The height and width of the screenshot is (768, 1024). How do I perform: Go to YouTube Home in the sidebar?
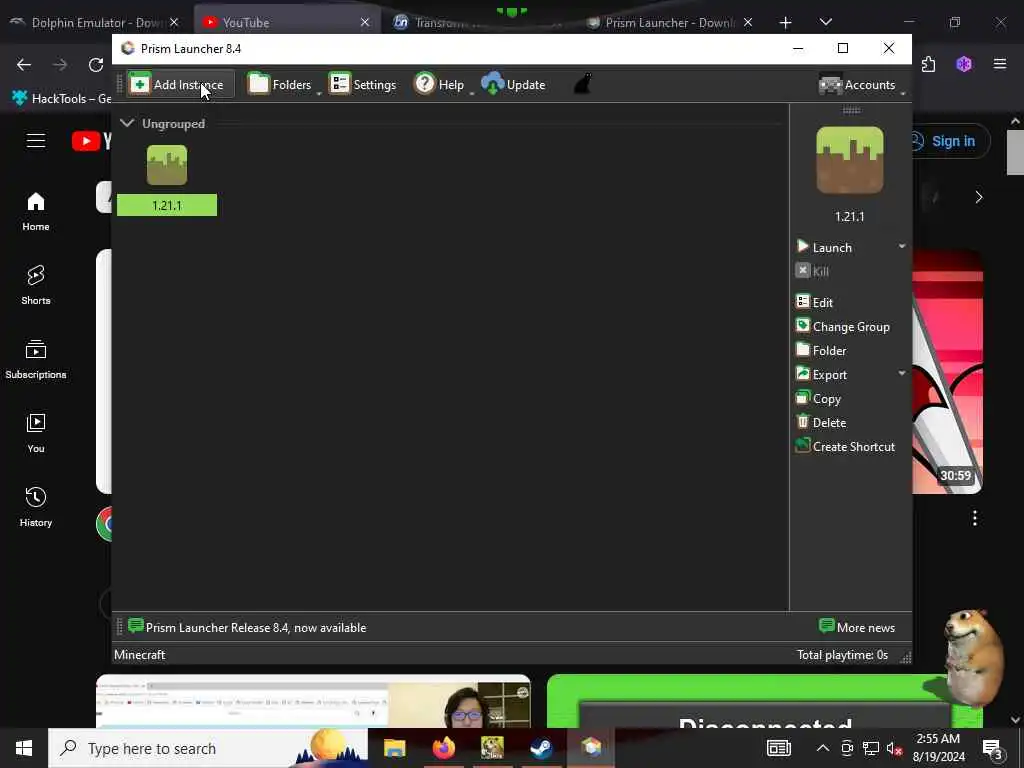tap(36, 212)
